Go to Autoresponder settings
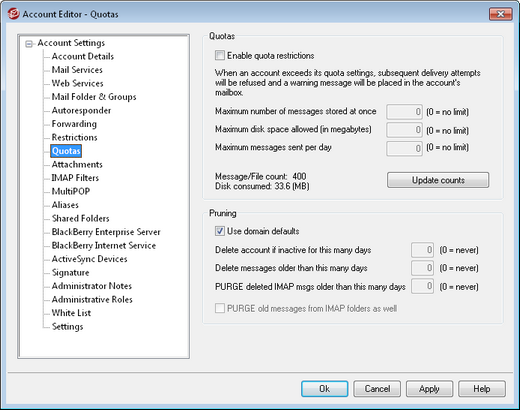520x410 pixels. (81, 110)
